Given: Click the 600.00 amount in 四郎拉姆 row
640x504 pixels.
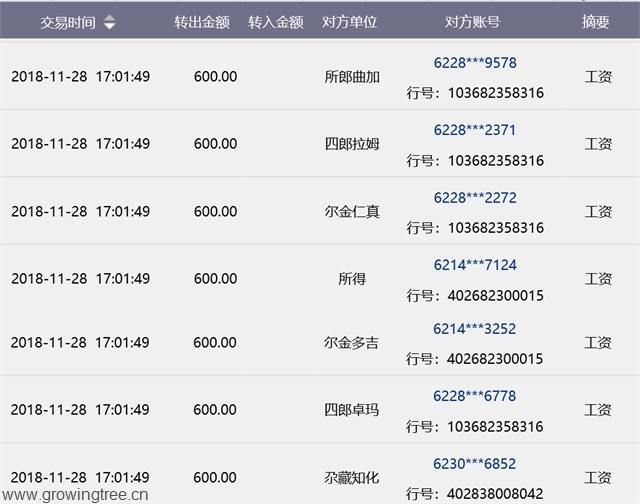Looking at the screenshot, I should 215,144.
